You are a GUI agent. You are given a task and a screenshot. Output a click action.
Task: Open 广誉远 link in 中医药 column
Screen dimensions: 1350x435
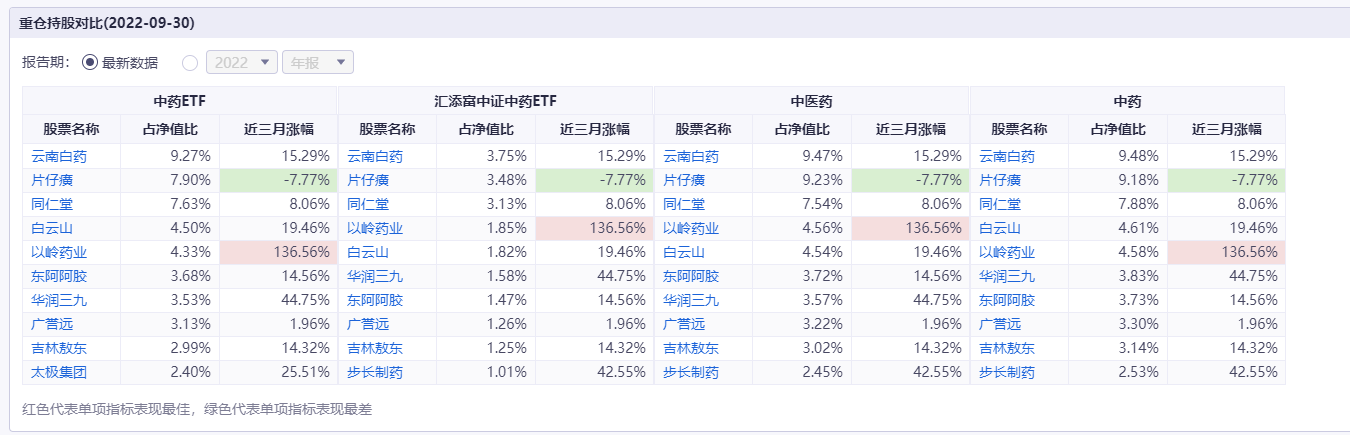684,324
